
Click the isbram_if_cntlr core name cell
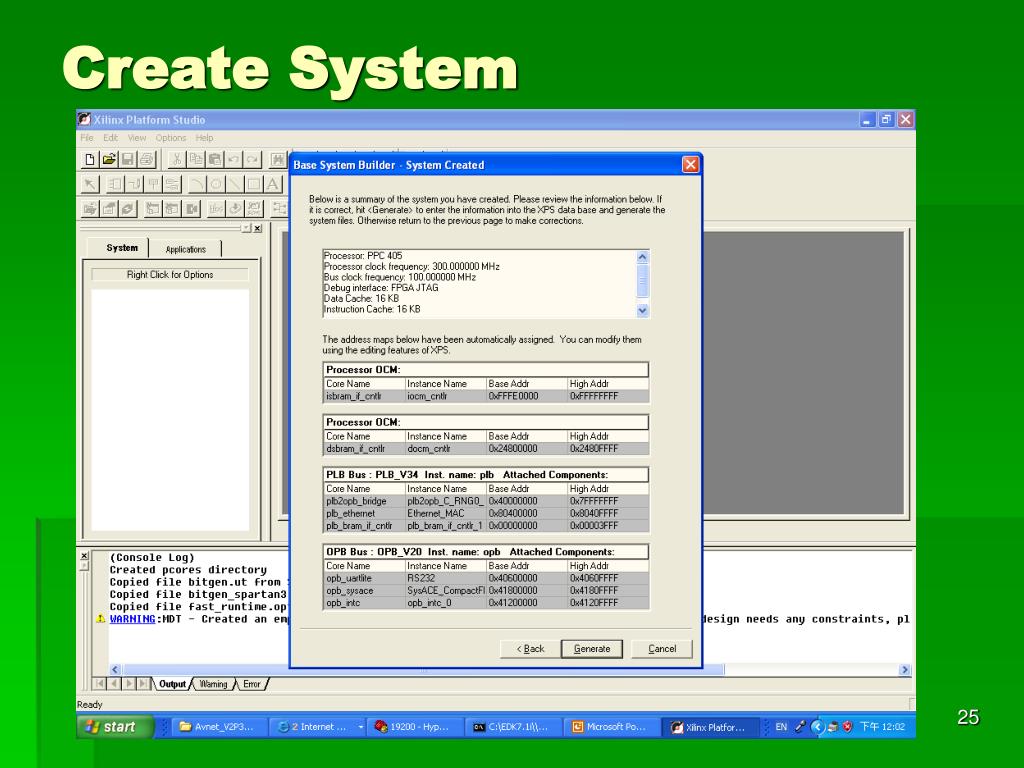tap(364, 396)
